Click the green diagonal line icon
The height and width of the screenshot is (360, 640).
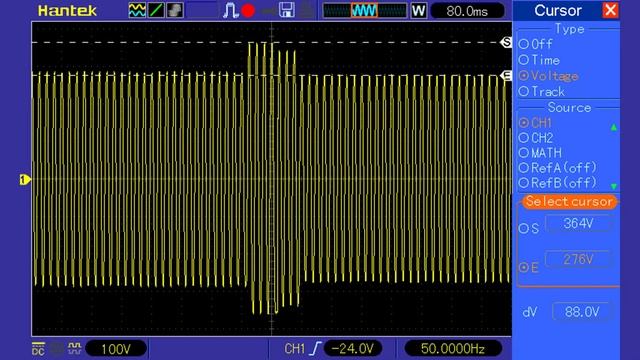point(156,10)
